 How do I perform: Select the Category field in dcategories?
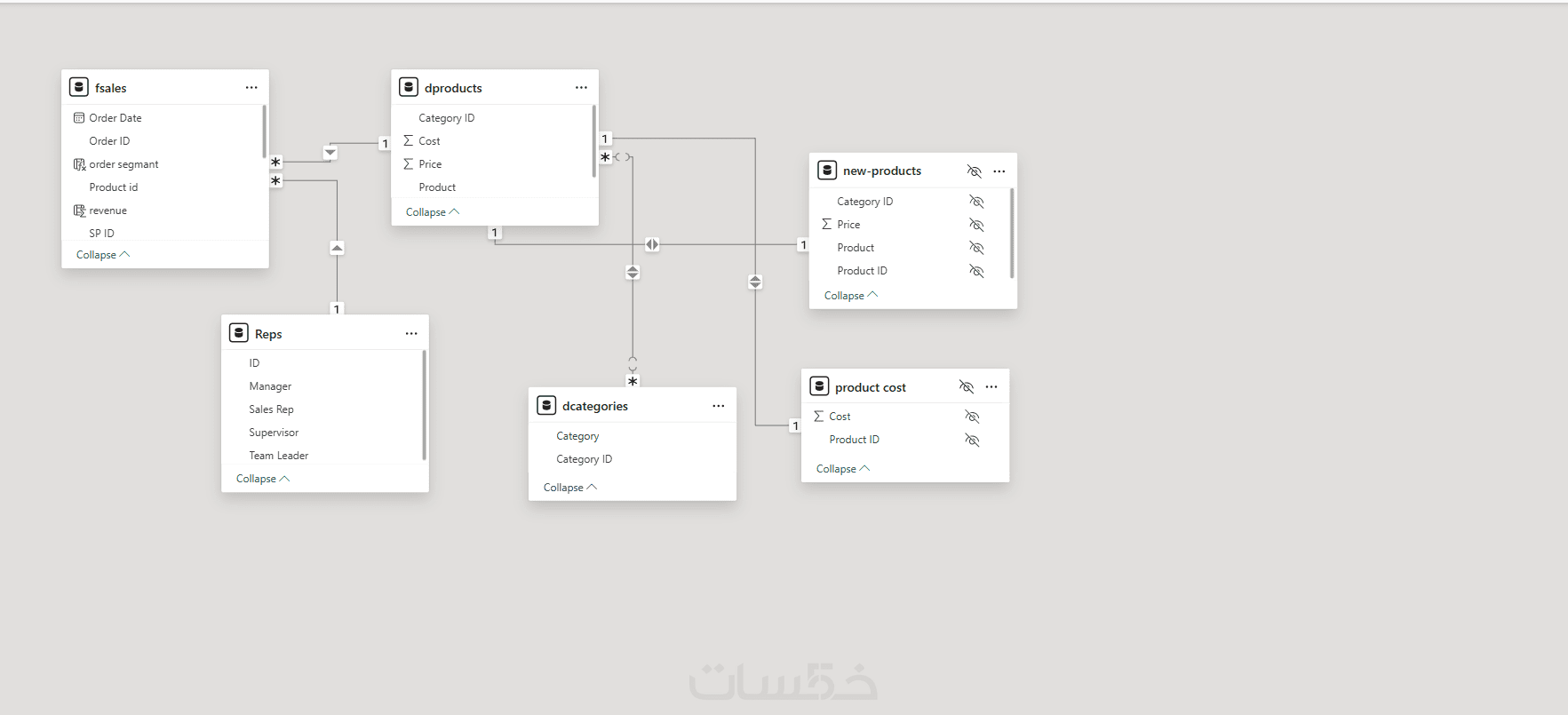click(x=577, y=436)
